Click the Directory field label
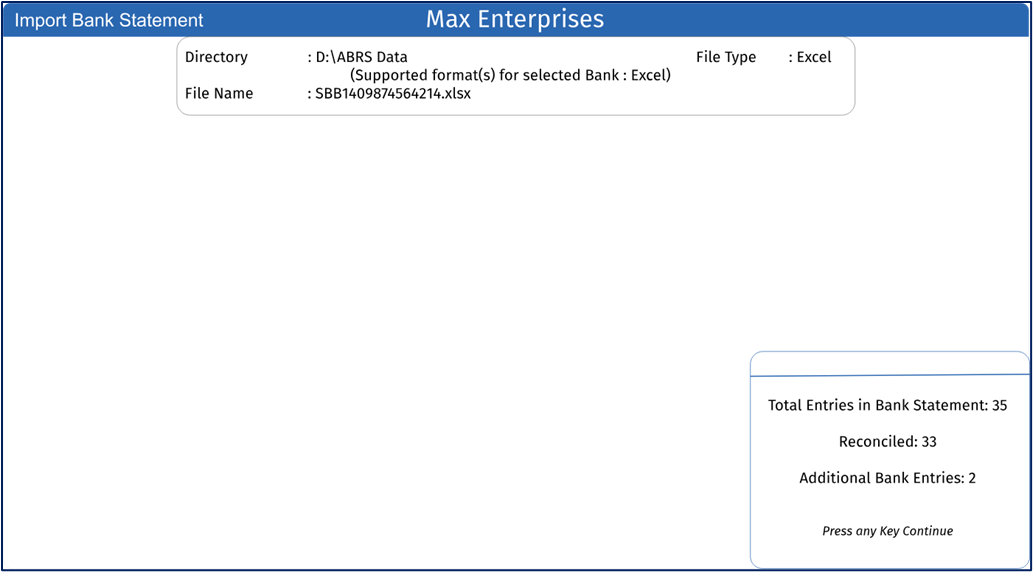 pyautogui.click(x=216, y=57)
